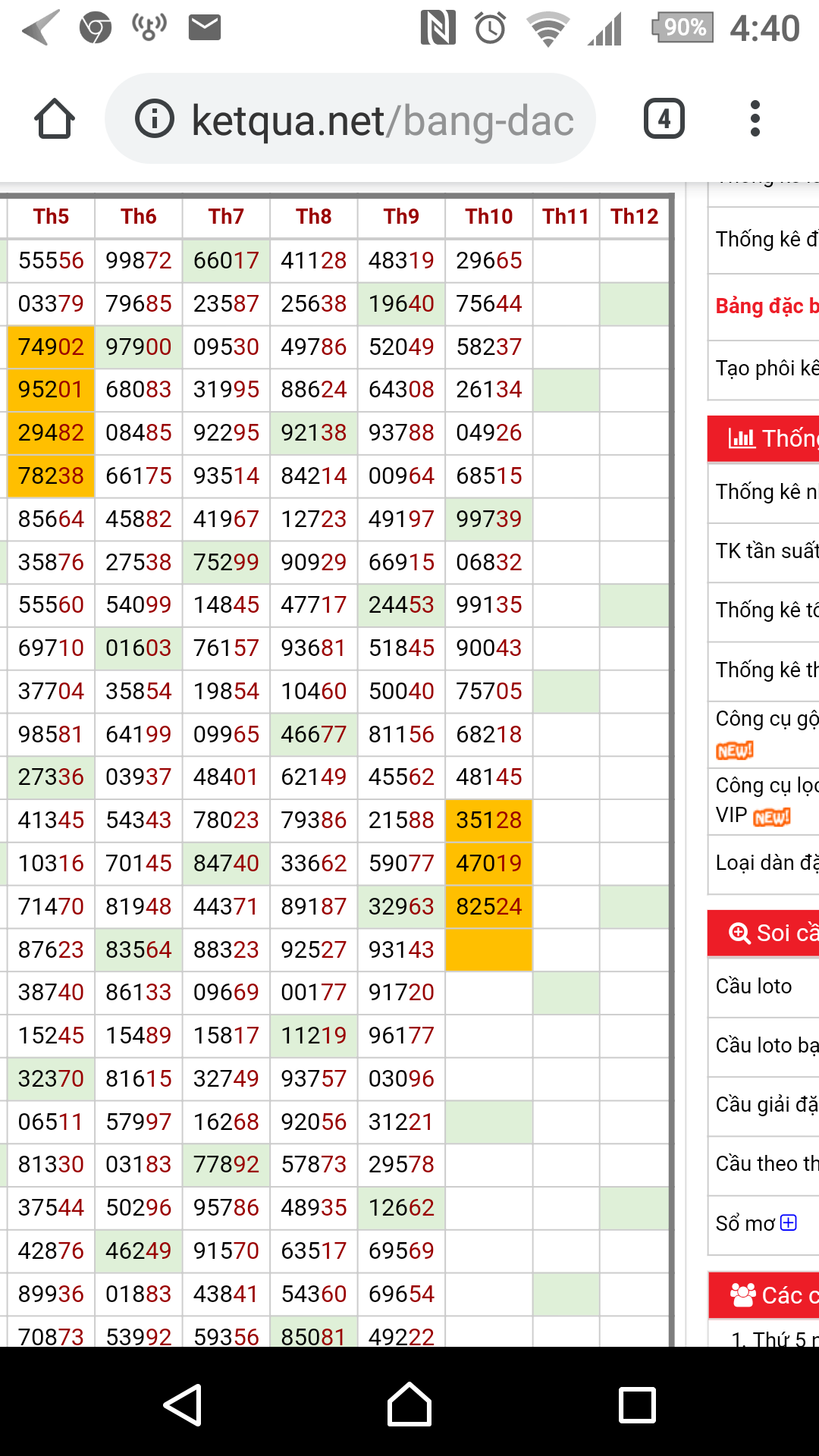This screenshot has height=1456, width=819.
Task: Open the site info icon in address bar
Action: 155,119
